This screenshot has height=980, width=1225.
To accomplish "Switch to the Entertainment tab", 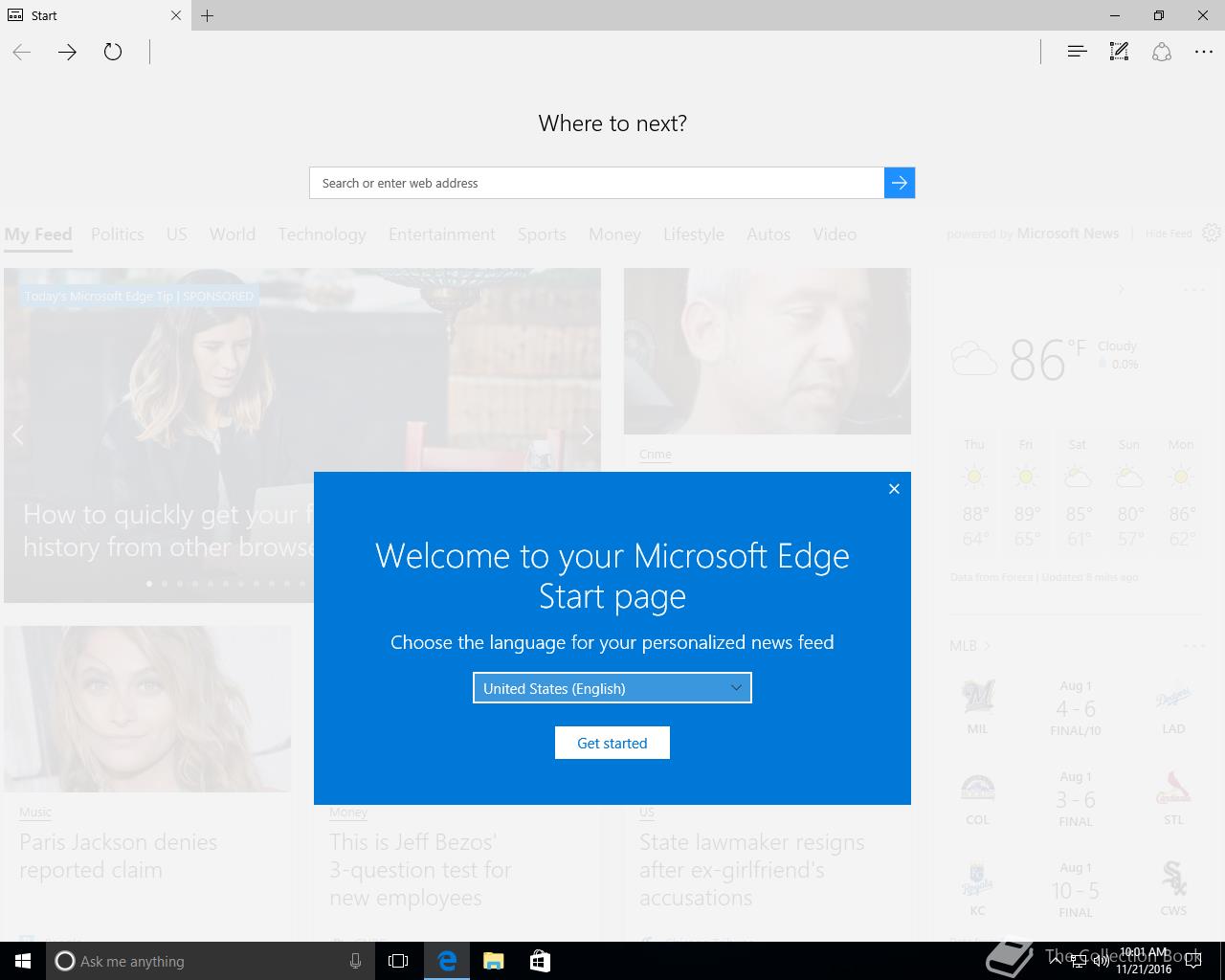I will [x=442, y=234].
